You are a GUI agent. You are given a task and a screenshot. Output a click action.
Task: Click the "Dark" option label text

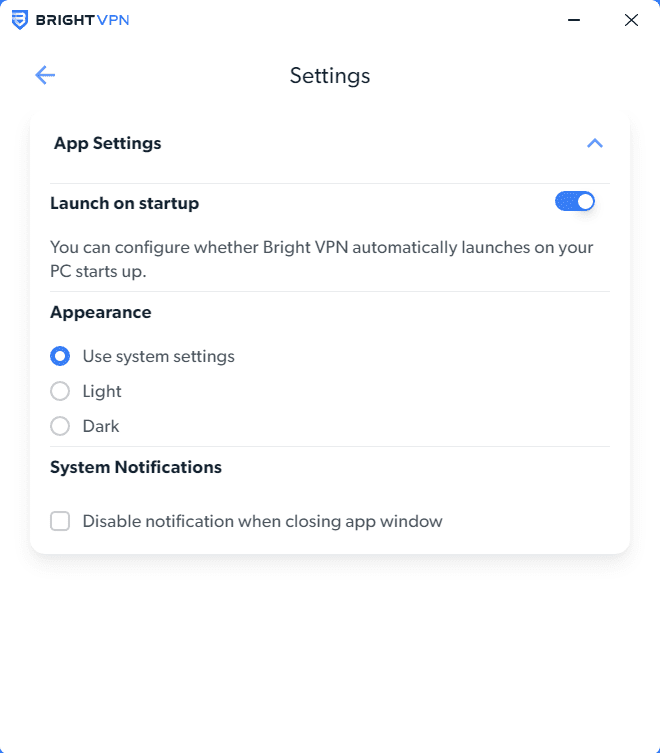click(101, 426)
